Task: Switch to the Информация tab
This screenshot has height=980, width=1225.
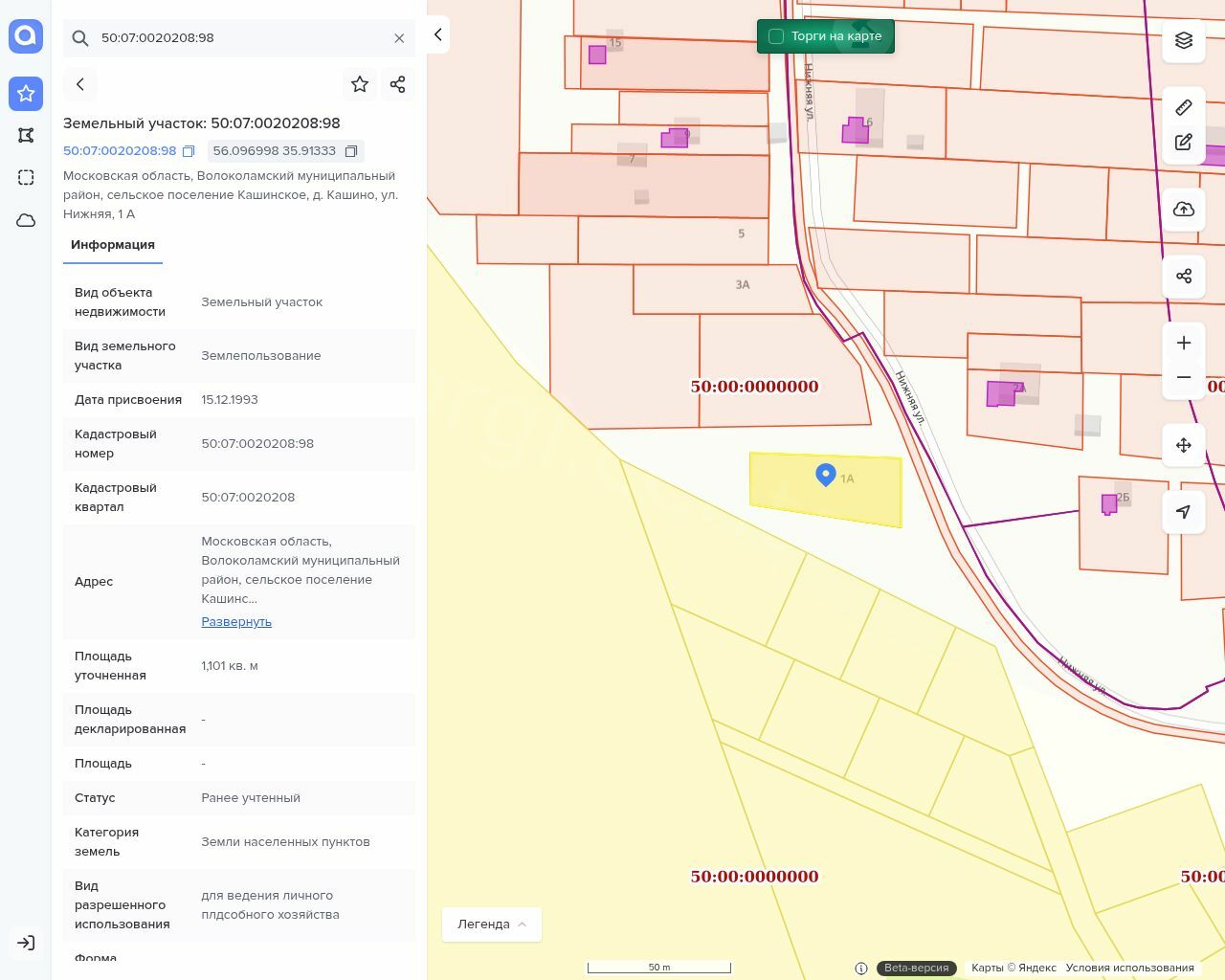Action: [x=113, y=245]
